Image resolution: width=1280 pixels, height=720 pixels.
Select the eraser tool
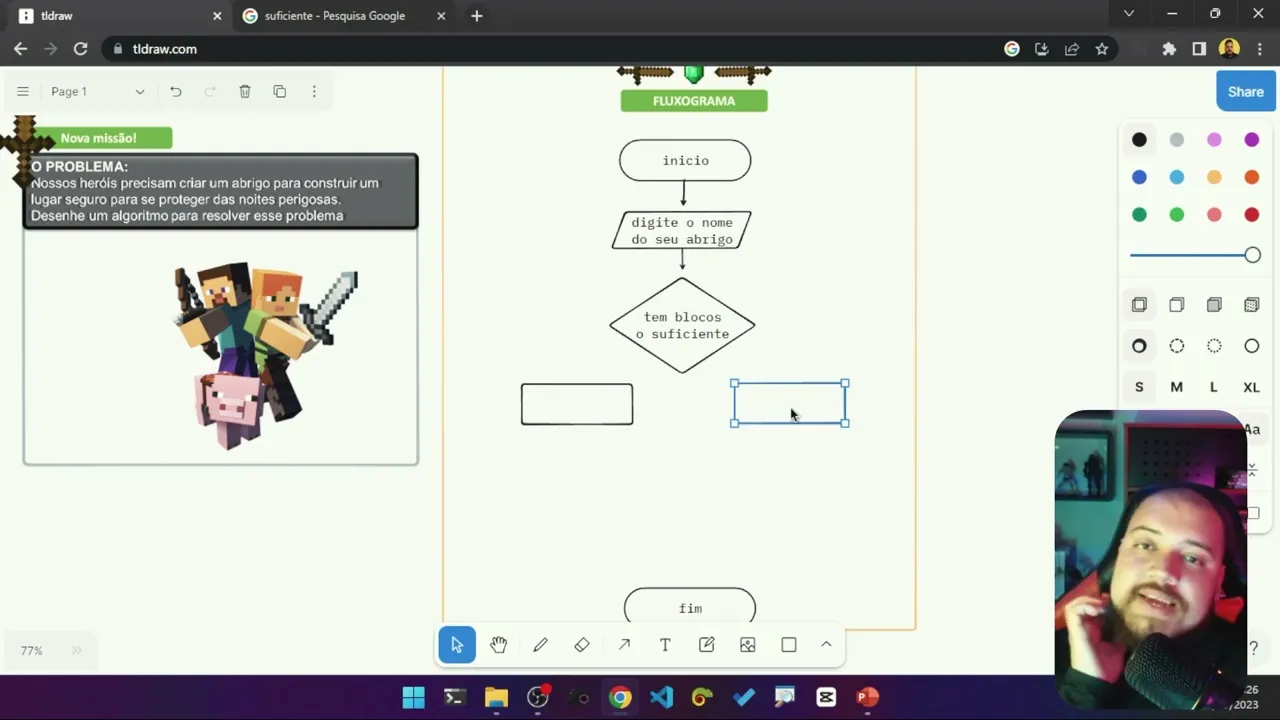(582, 645)
